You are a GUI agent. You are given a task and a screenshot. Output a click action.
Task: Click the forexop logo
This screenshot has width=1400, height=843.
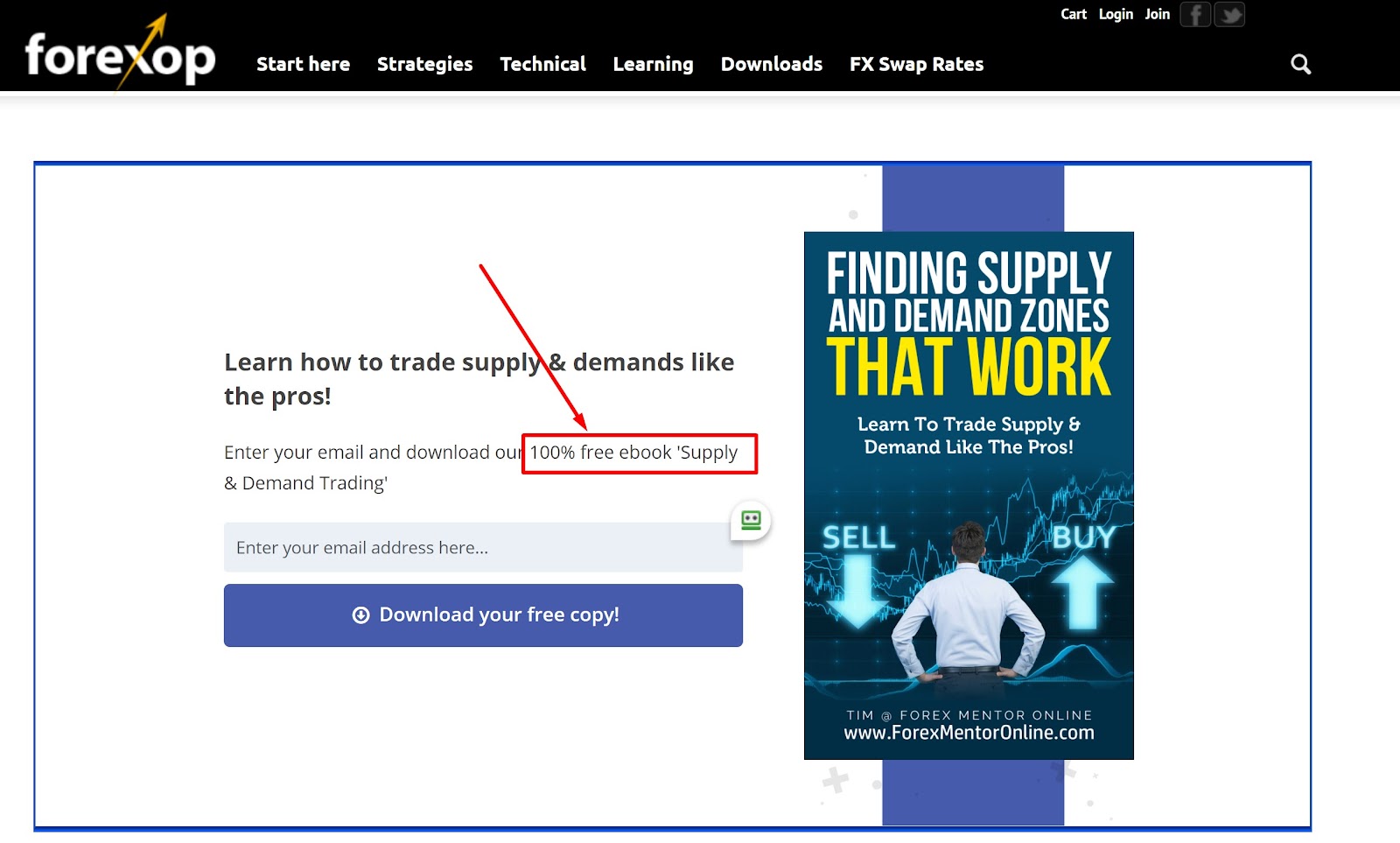pyautogui.click(x=120, y=53)
